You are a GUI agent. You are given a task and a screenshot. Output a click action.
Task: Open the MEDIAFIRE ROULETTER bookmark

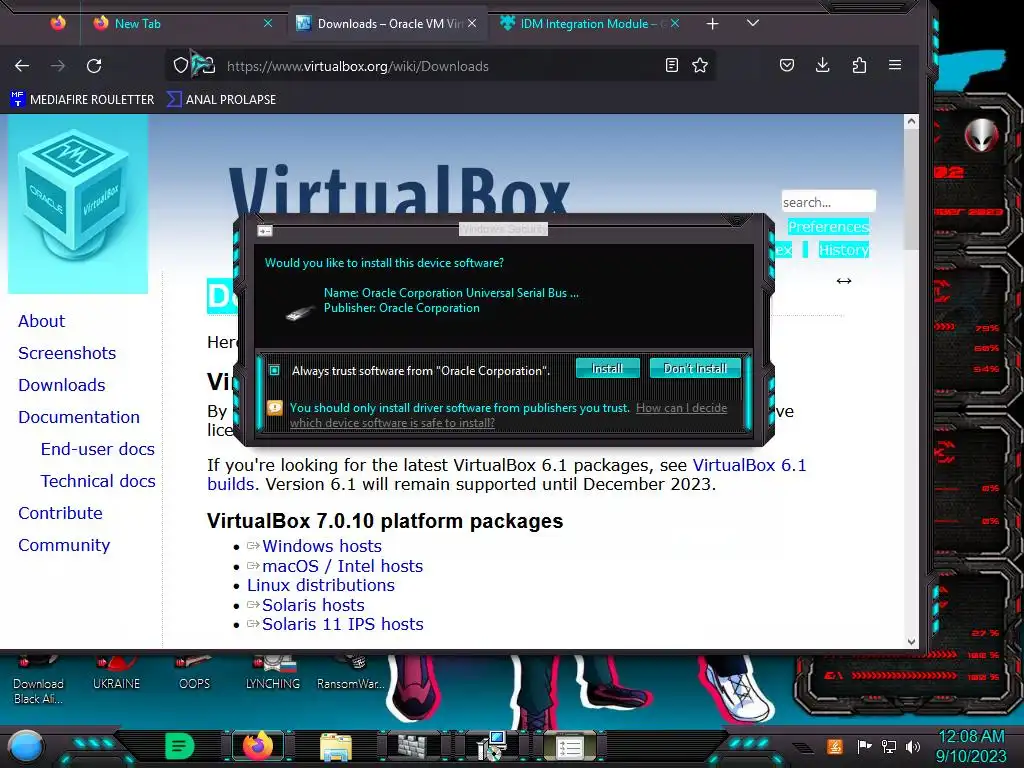point(82,99)
